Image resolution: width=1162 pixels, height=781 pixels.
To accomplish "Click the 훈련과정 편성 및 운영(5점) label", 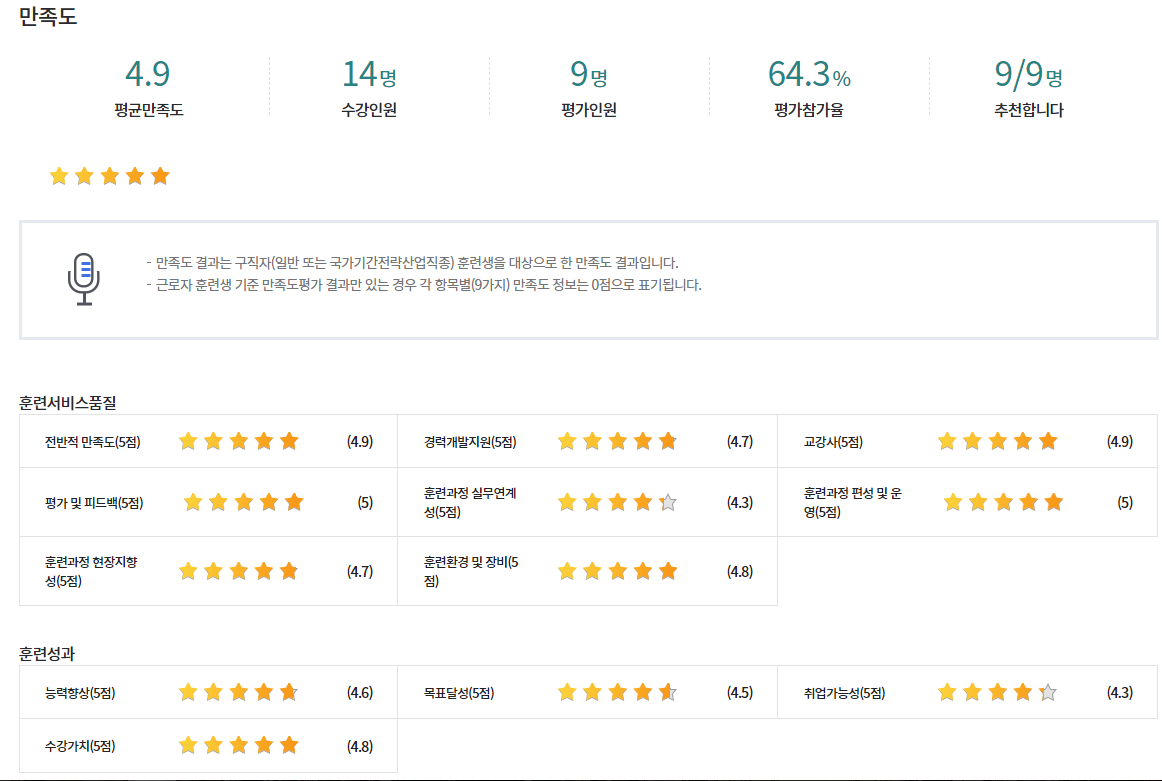I will point(852,502).
